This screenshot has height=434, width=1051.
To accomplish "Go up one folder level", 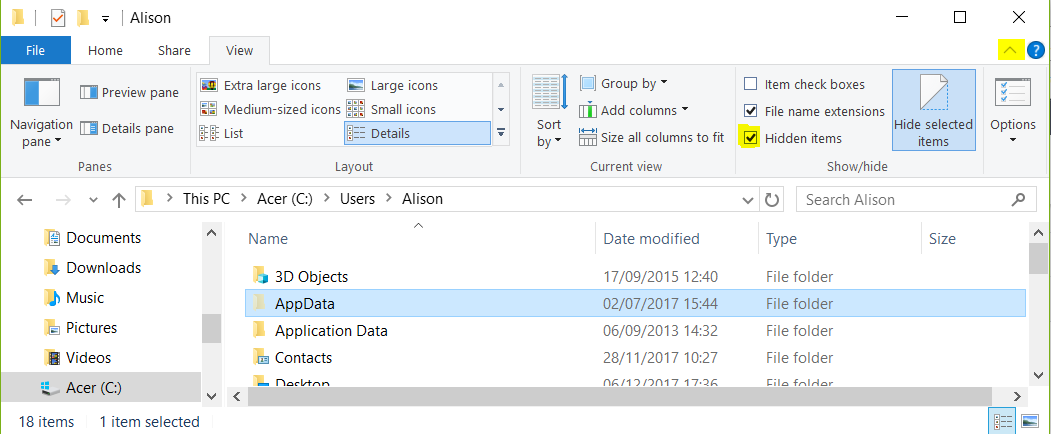I will 119,199.
